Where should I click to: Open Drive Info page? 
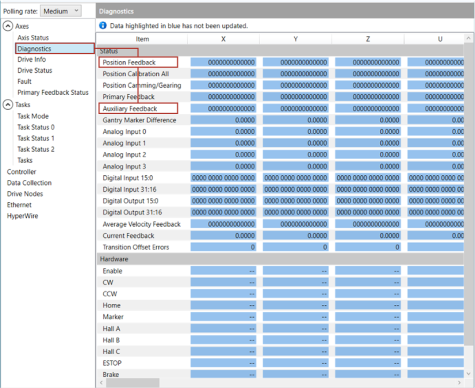pyautogui.click(x=32, y=60)
